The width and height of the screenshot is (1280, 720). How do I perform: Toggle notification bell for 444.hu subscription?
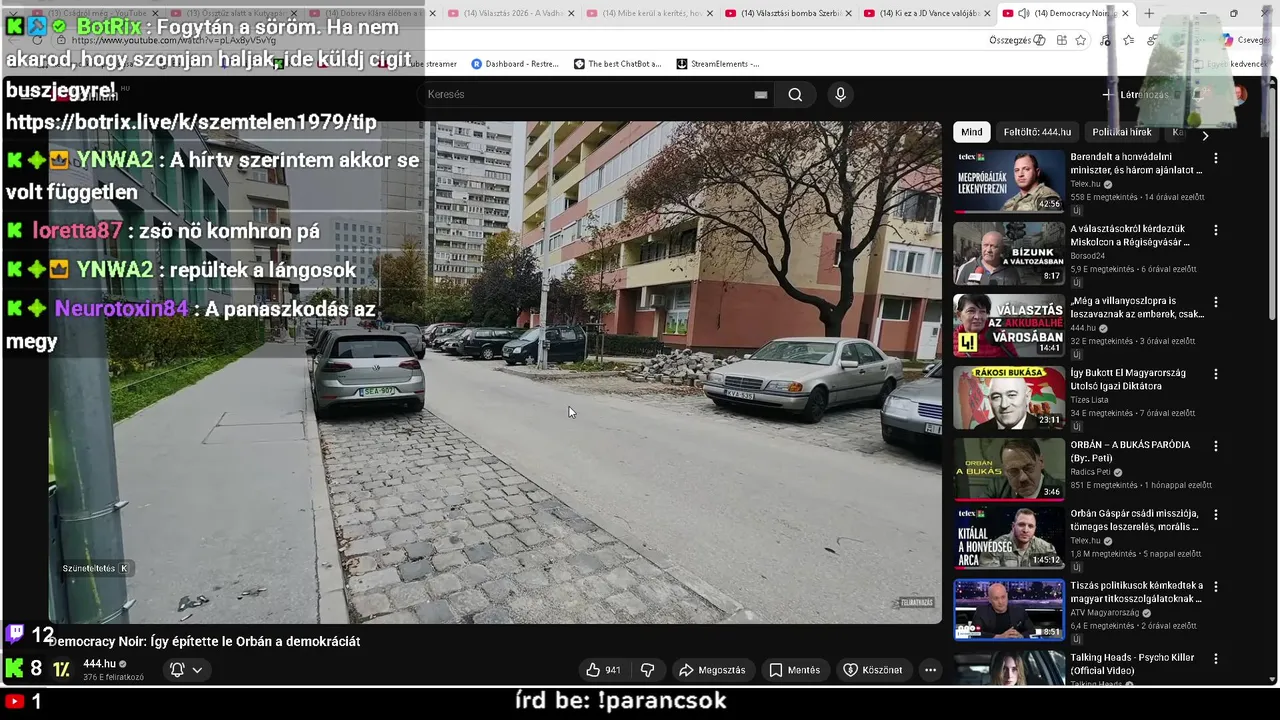tap(177, 670)
